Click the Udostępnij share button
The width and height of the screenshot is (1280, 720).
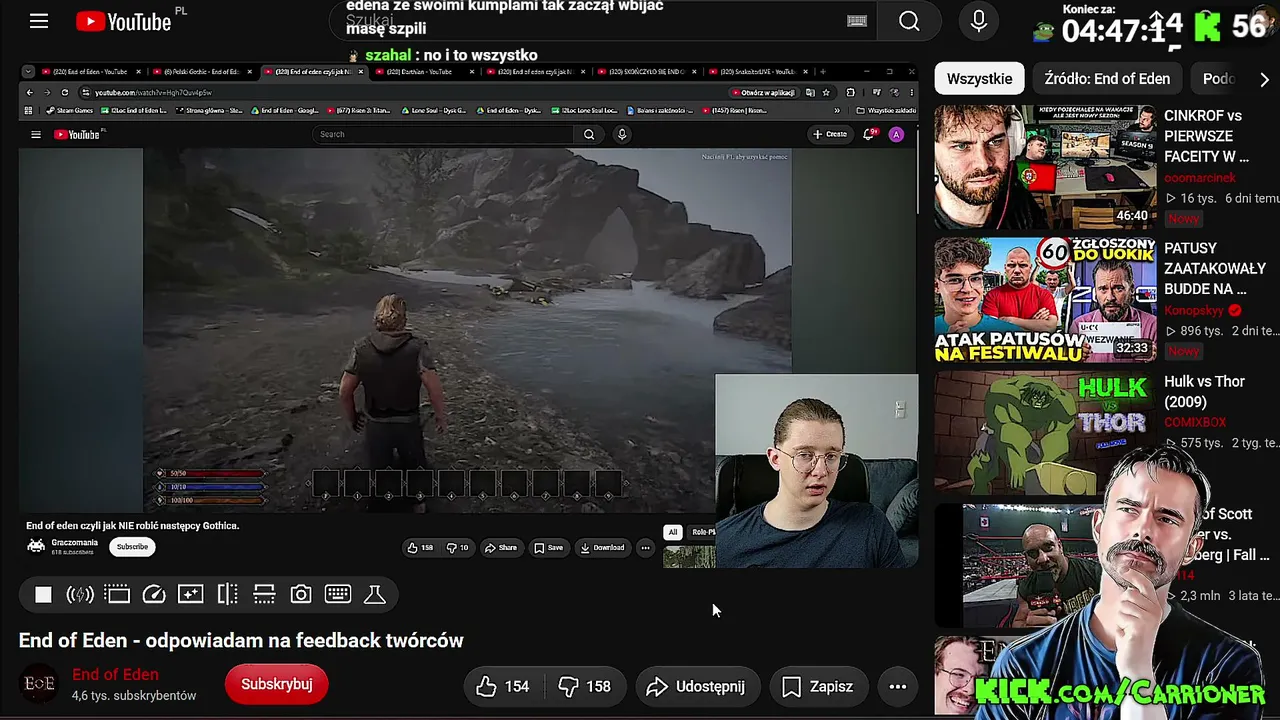[696, 686]
